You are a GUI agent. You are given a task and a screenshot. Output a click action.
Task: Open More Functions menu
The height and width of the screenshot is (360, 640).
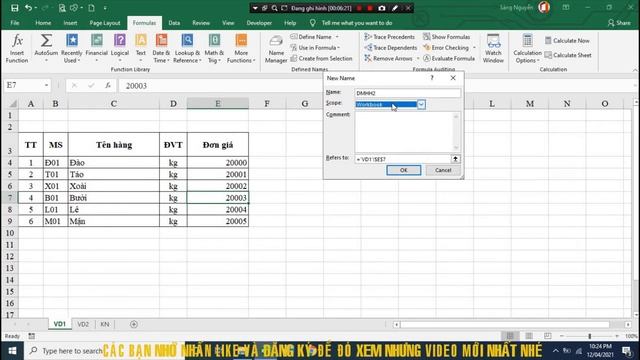(241, 49)
